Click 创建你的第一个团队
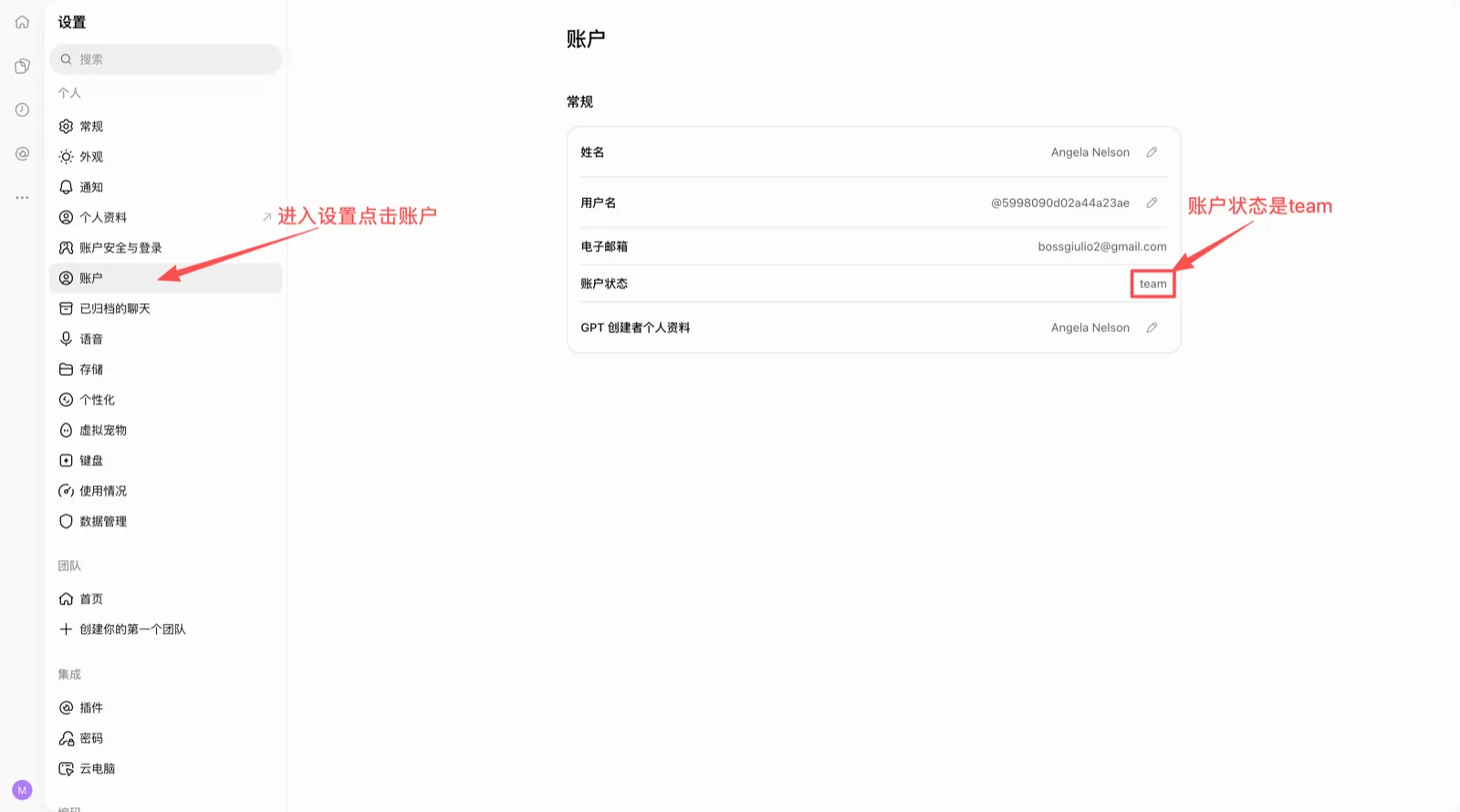1460x812 pixels. click(x=166, y=630)
